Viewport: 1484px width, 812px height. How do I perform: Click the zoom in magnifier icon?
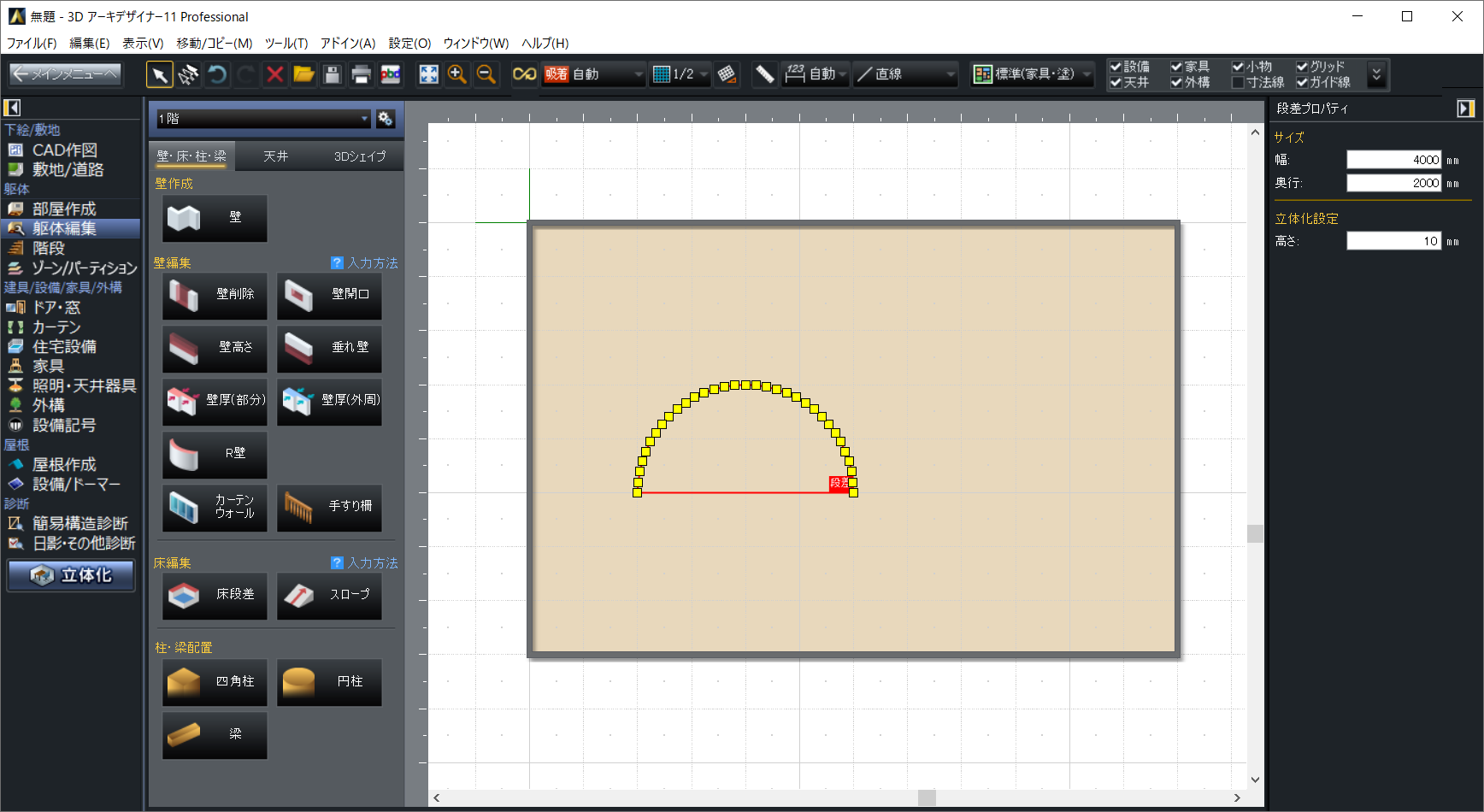click(457, 75)
